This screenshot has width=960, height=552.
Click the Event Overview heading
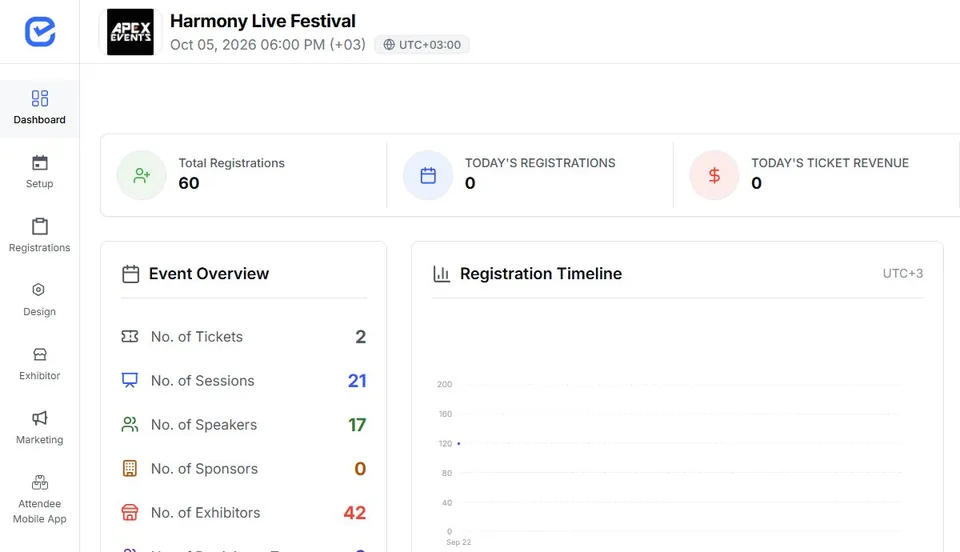click(x=209, y=274)
